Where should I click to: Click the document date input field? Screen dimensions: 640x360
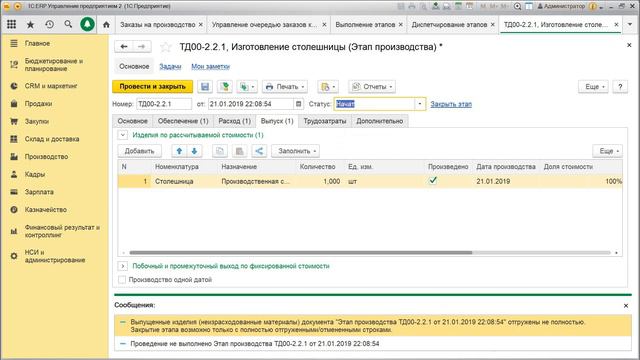251,104
